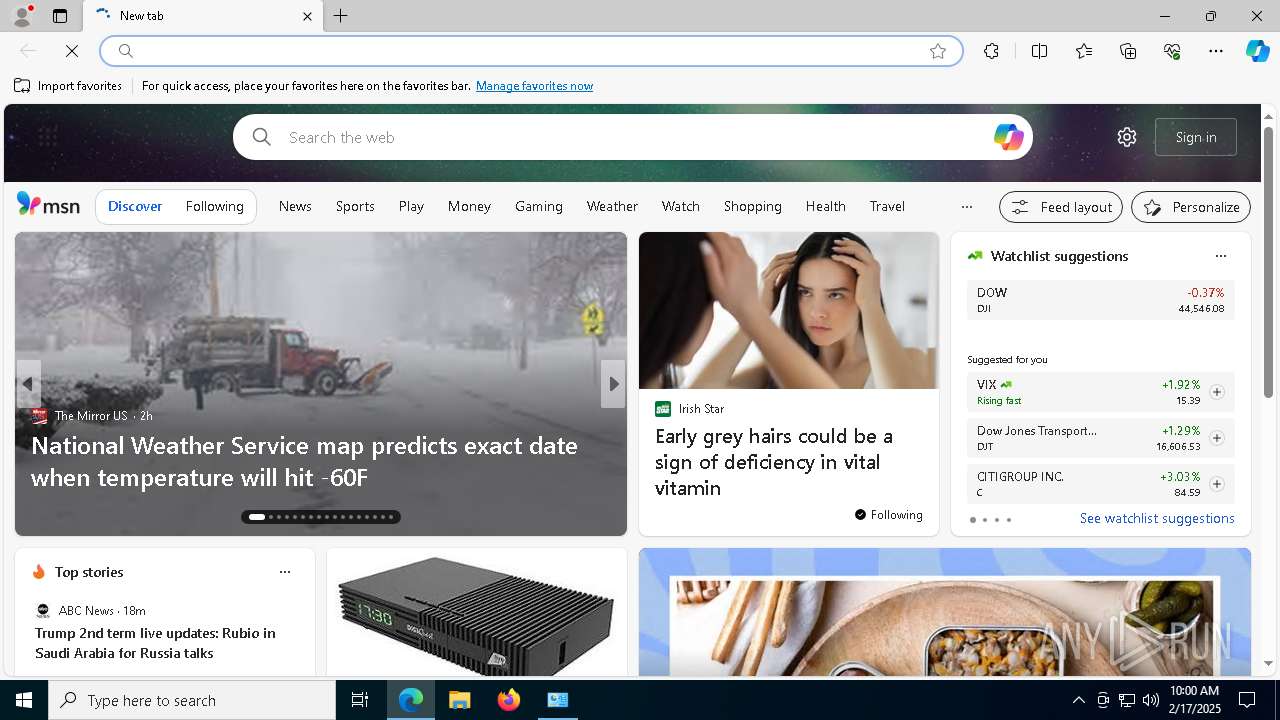1280x720 pixels.
Task: Open volume control in tray
Action: pyautogui.click(x=1151, y=700)
